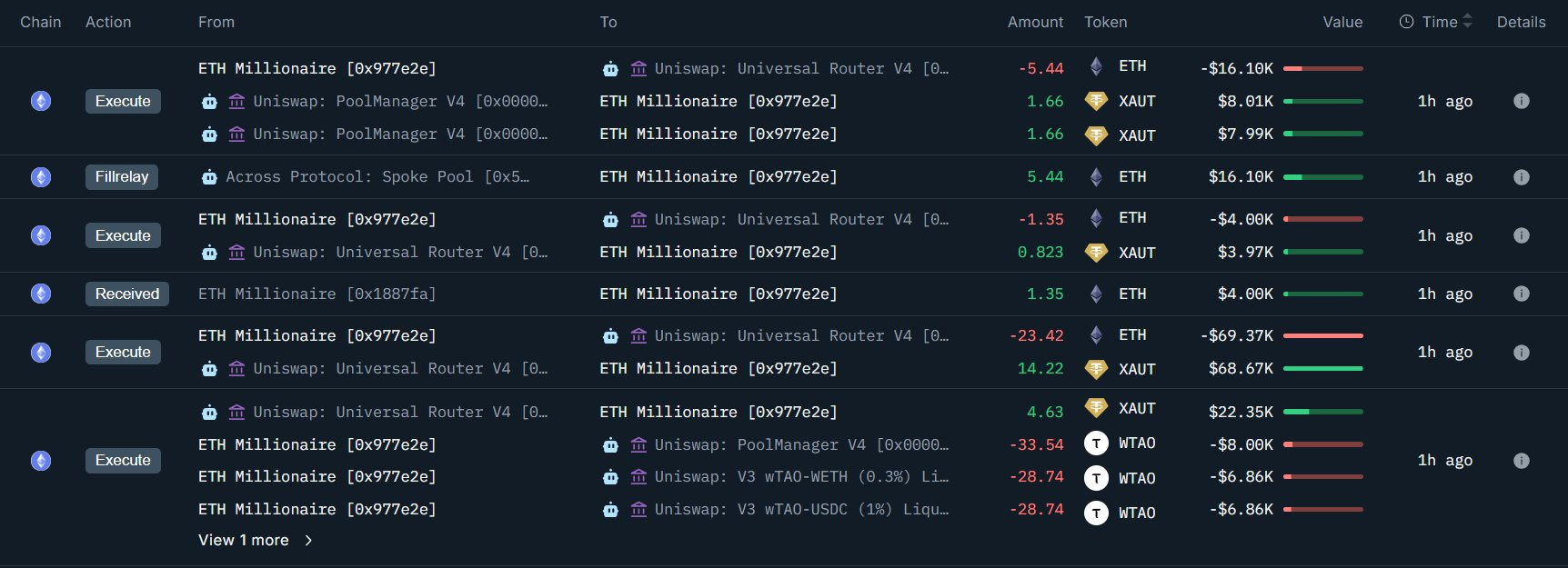1568x568 pixels.
Task: Click Ethereum chain icon in Received row
Action: tap(41, 294)
